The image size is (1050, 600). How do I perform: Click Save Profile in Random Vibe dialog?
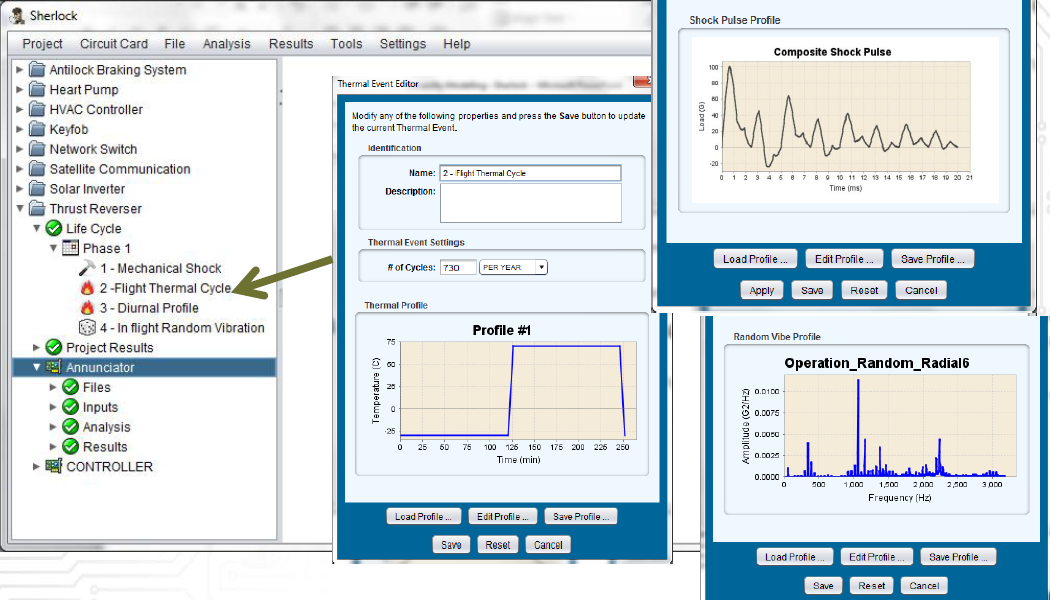[x=958, y=556]
